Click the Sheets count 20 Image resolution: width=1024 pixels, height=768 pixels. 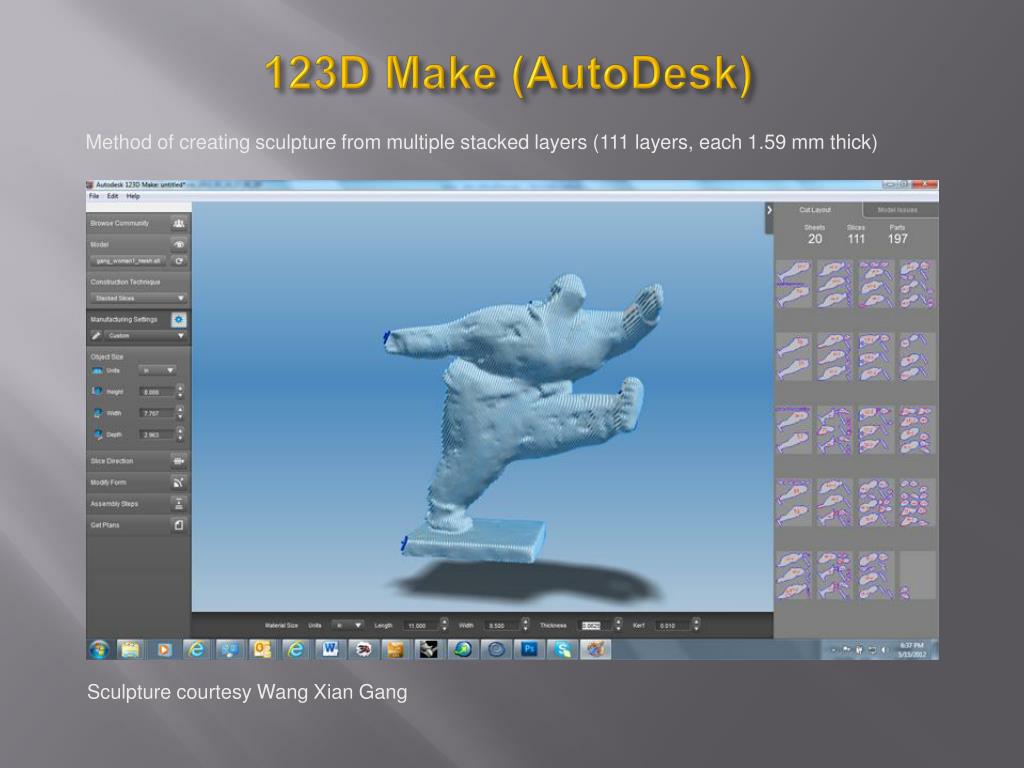pos(814,239)
